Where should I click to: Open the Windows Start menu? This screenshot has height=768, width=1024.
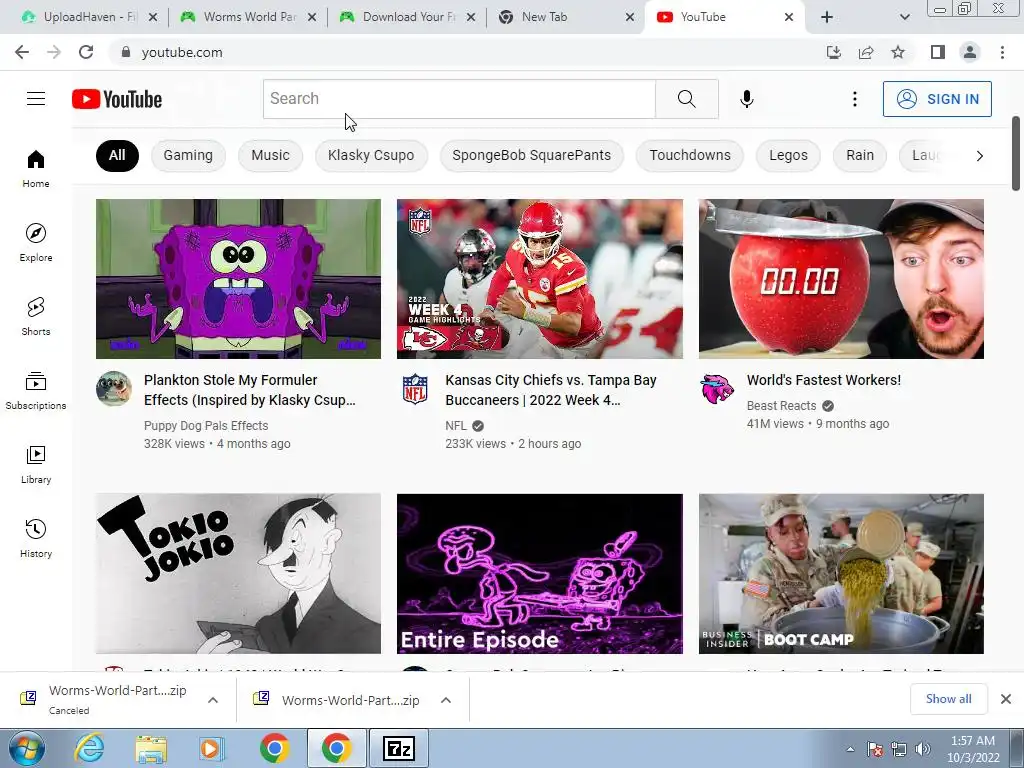coord(27,748)
